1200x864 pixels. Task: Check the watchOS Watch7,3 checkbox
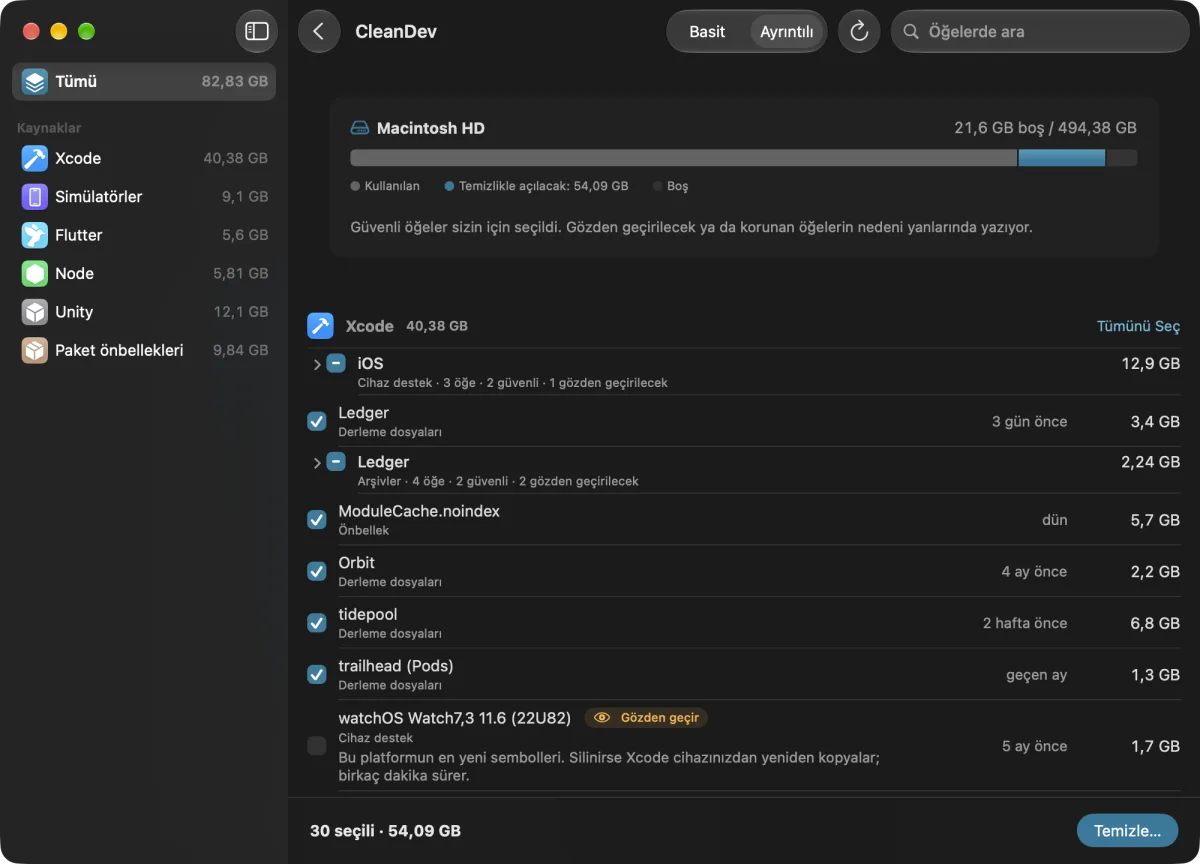click(317, 746)
